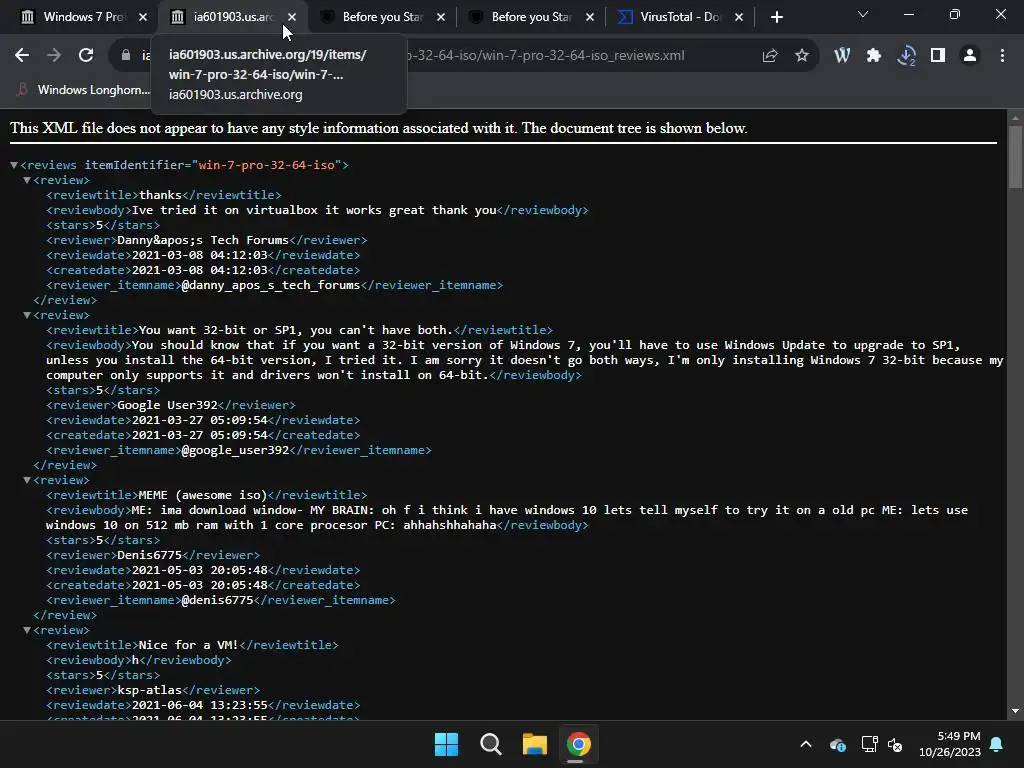Open a new tab with plus button

pos(776,17)
